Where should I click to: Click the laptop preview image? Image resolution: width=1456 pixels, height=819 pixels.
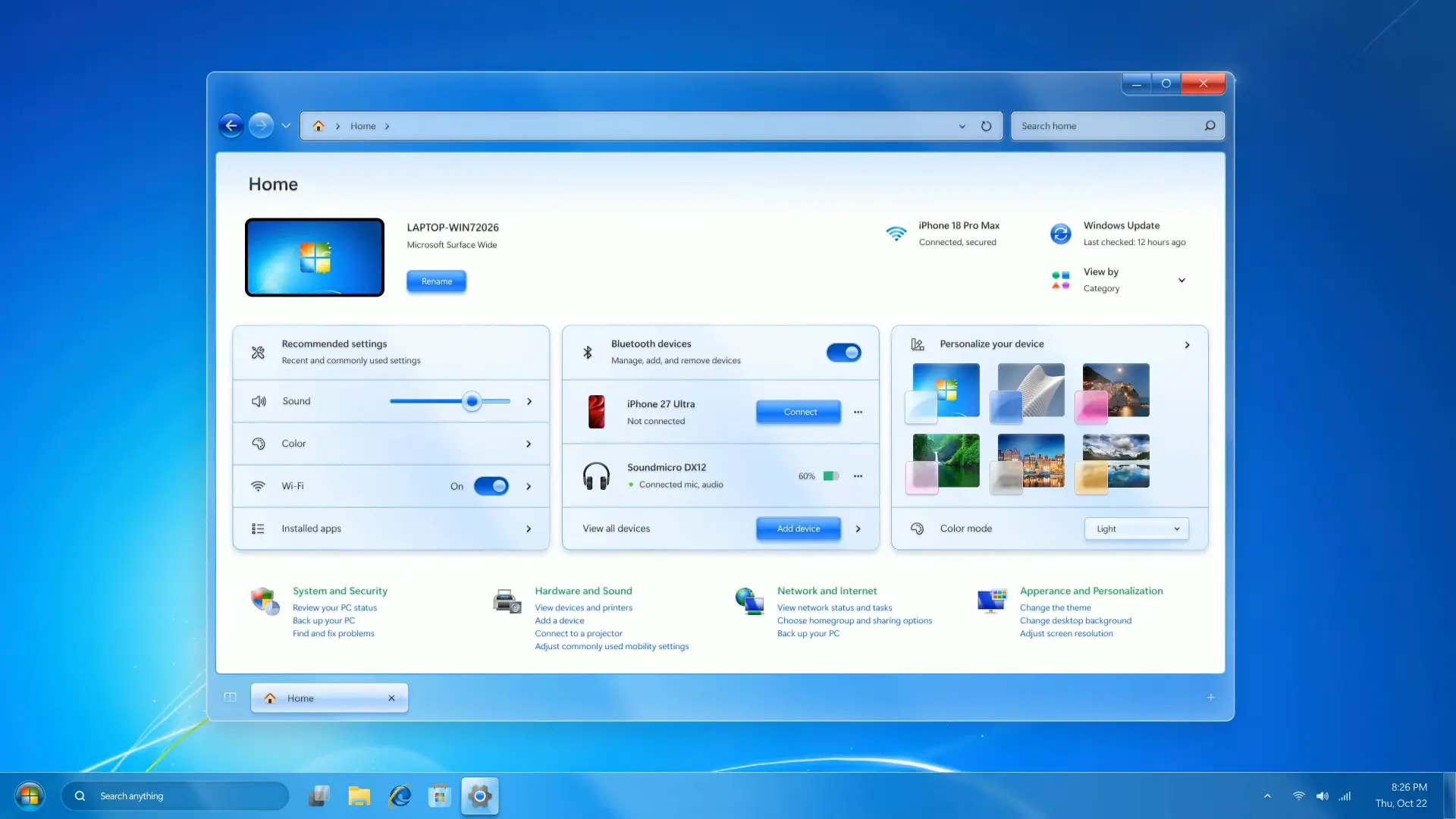(315, 257)
